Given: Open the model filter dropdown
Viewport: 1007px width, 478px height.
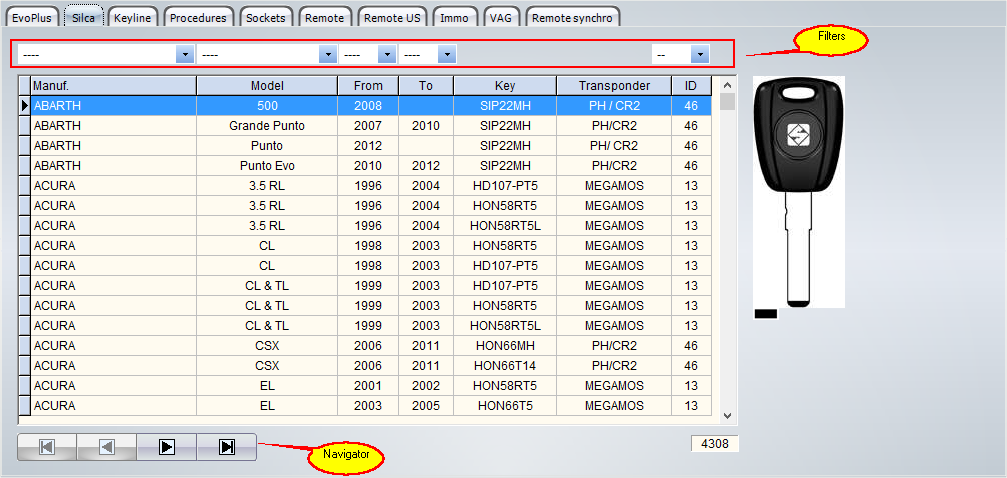Looking at the screenshot, I should point(328,55).
